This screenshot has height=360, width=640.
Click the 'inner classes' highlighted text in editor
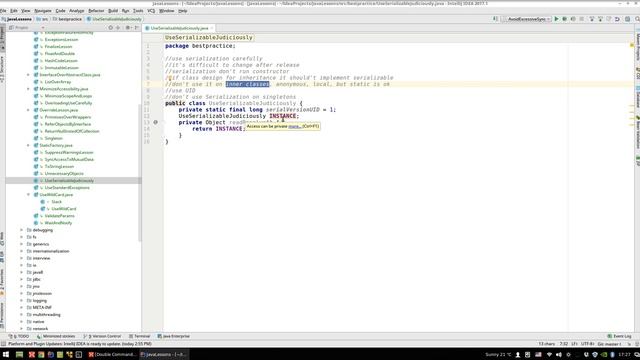click(x=247, y=84)
